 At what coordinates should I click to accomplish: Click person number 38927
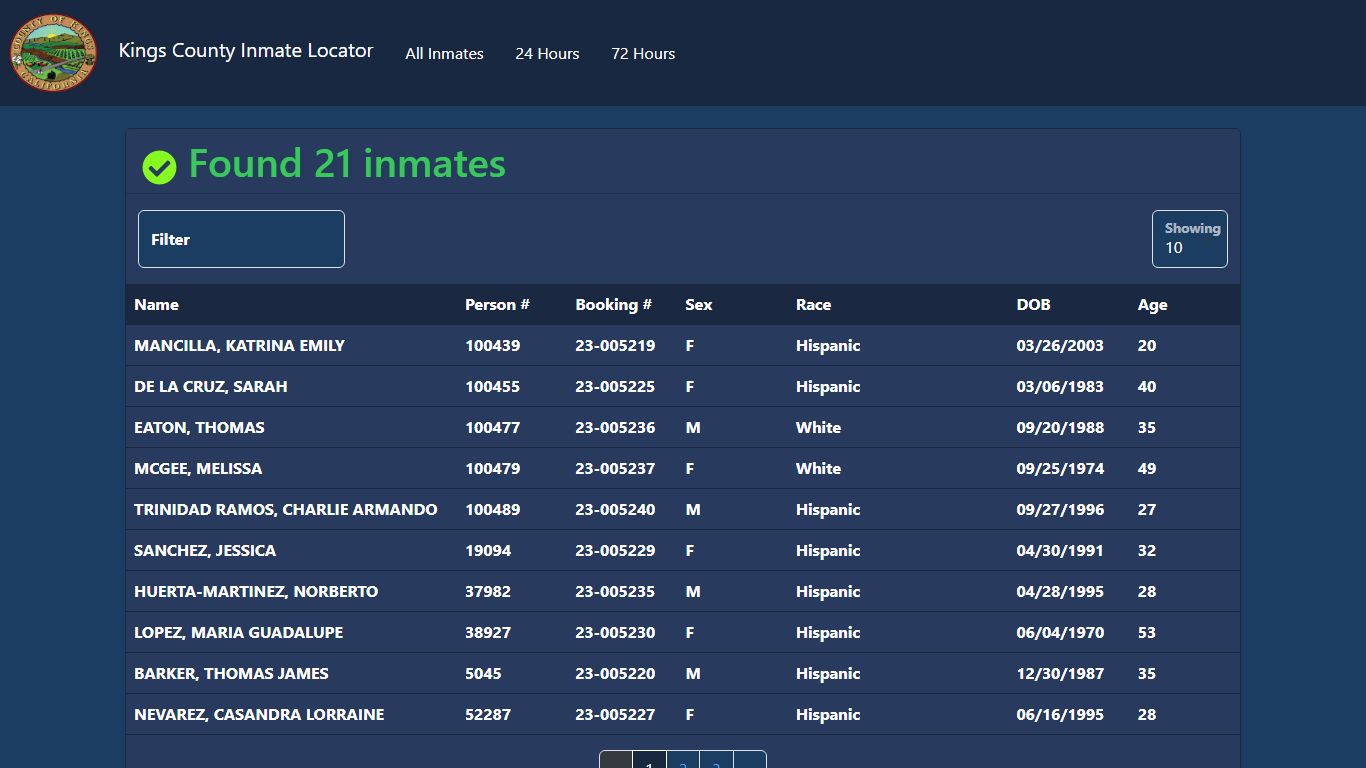coord(488,633)
